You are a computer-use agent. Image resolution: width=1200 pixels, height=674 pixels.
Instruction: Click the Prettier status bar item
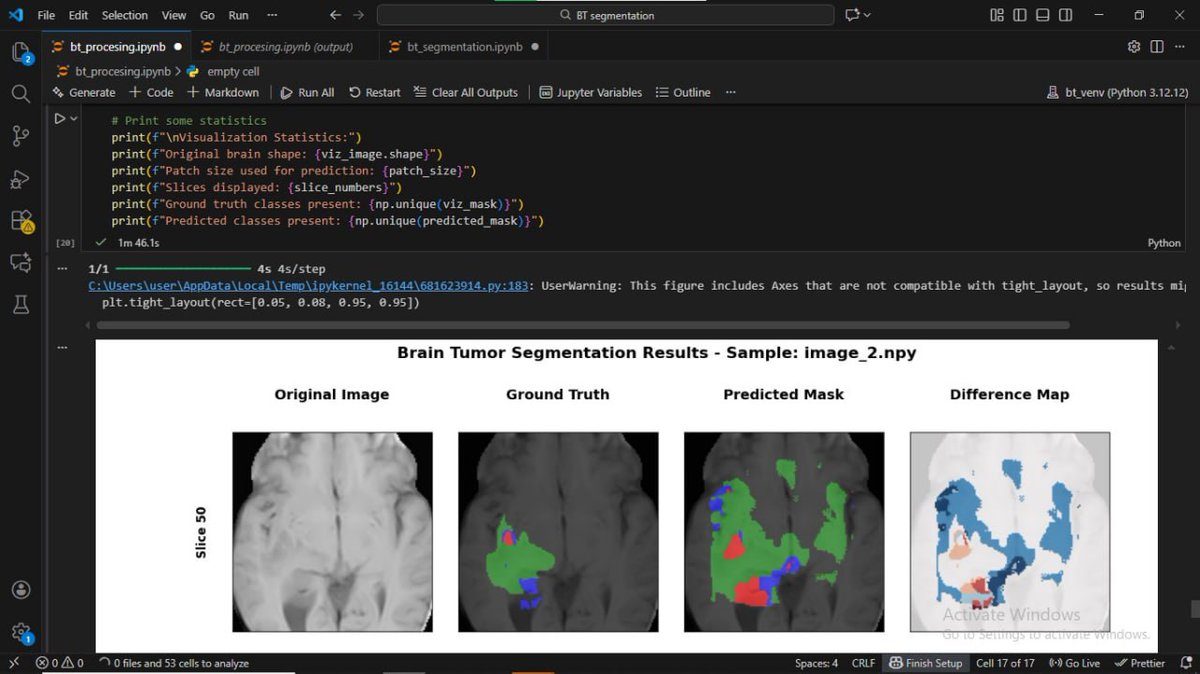click(1140, 663)
